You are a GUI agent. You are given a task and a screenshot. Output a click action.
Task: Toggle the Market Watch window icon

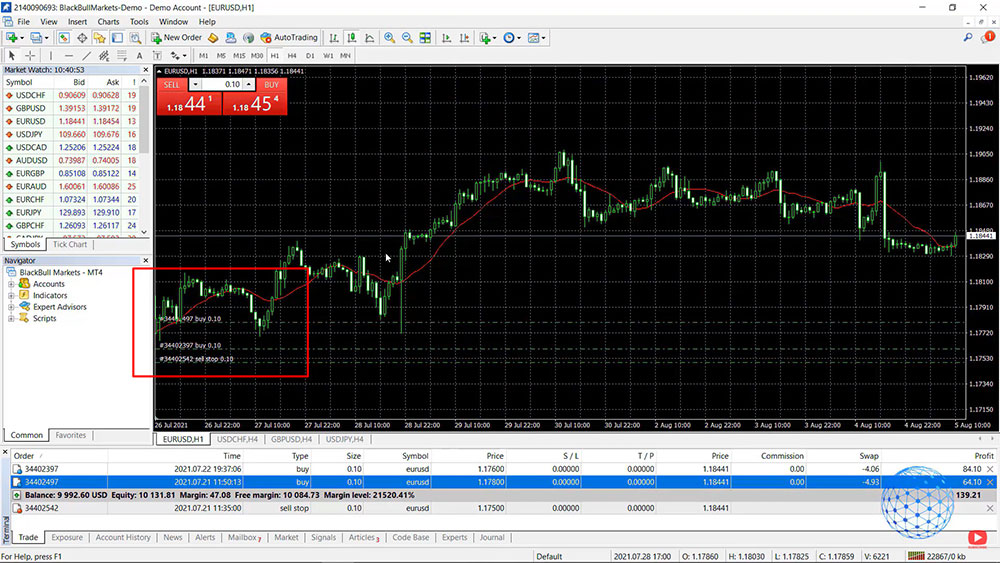64,38
